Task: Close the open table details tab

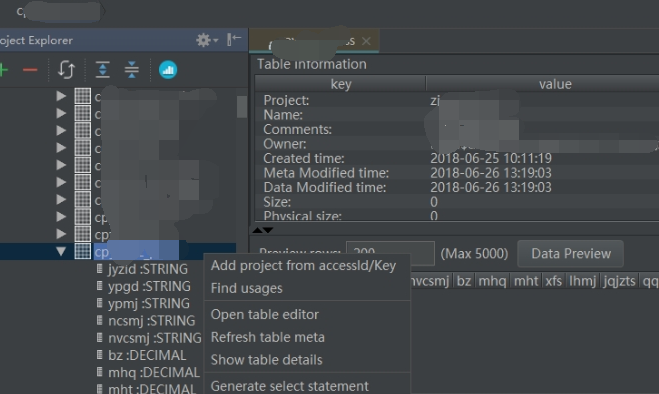Action: tap(366, 41)
